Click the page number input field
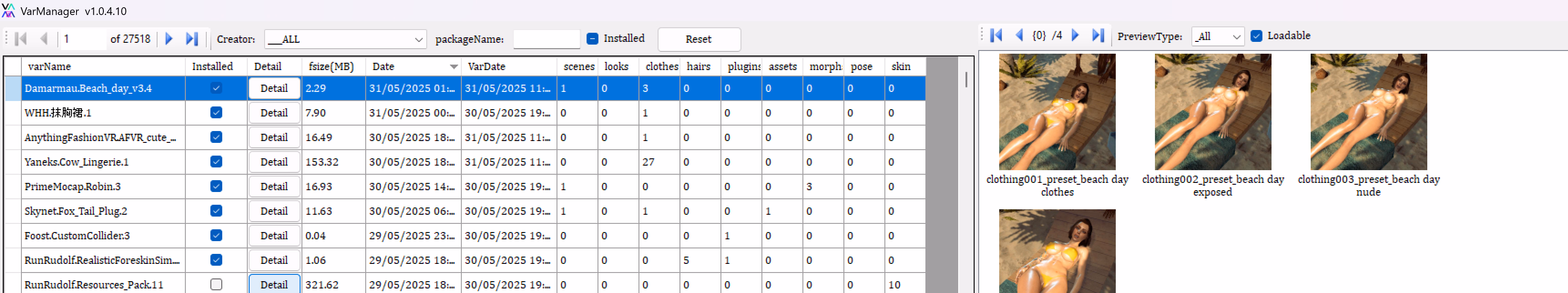 click(83, 39)
